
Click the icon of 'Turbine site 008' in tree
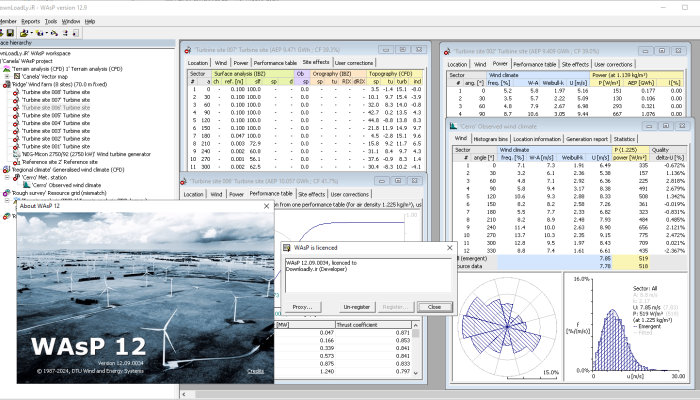pos(16,92)
